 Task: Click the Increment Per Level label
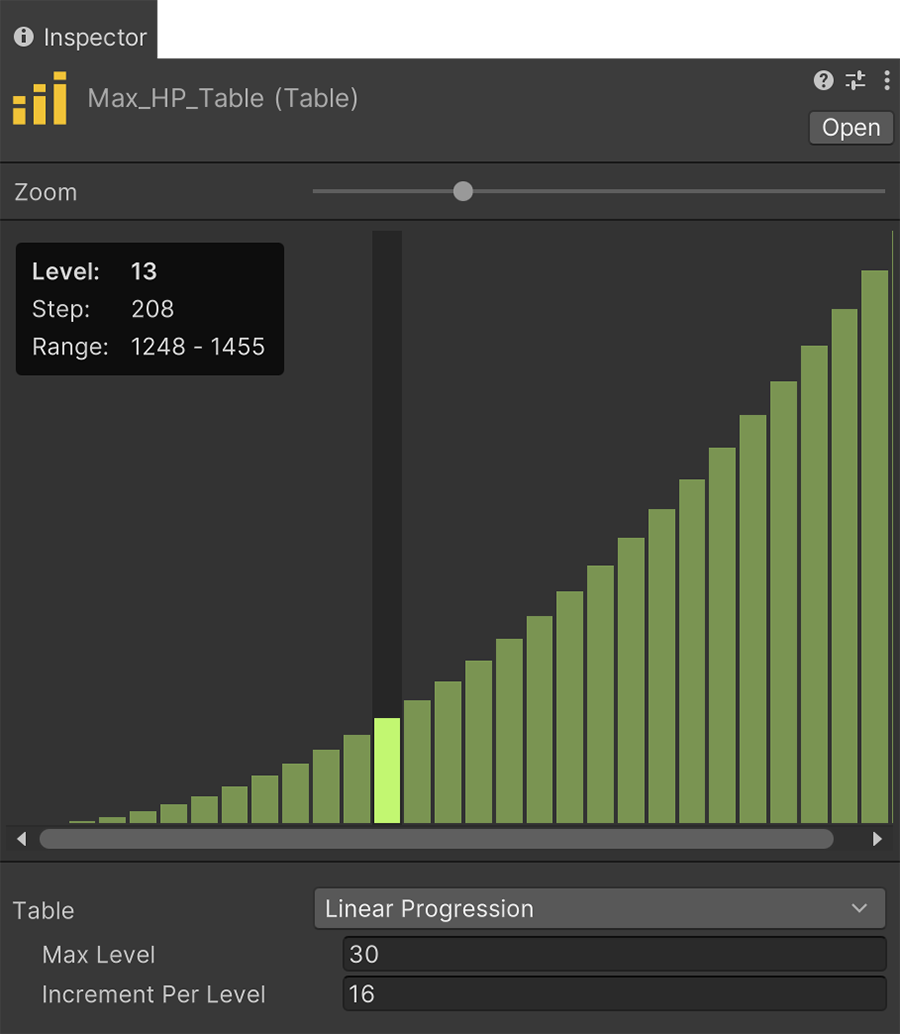point(154,994)
